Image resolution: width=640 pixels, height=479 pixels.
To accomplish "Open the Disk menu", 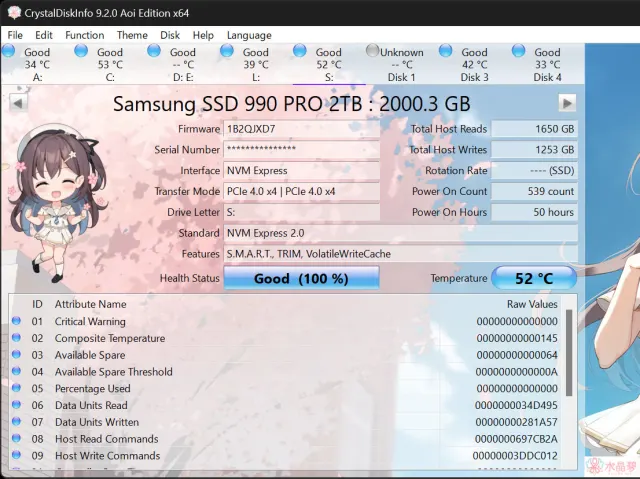I will 170,35.
